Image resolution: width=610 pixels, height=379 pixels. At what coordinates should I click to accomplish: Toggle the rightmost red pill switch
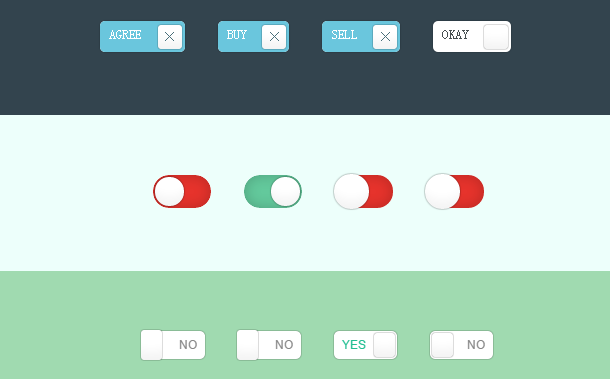pos(454,191)
